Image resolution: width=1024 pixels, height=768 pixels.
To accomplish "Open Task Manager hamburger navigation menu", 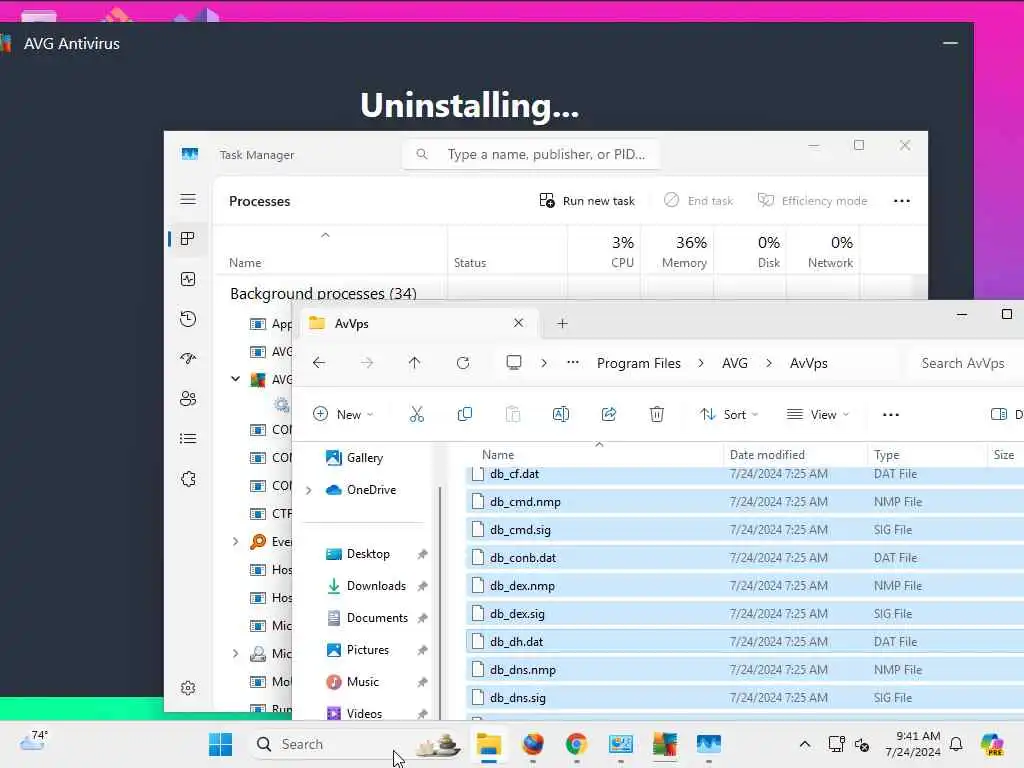I will tap(188, 199).
